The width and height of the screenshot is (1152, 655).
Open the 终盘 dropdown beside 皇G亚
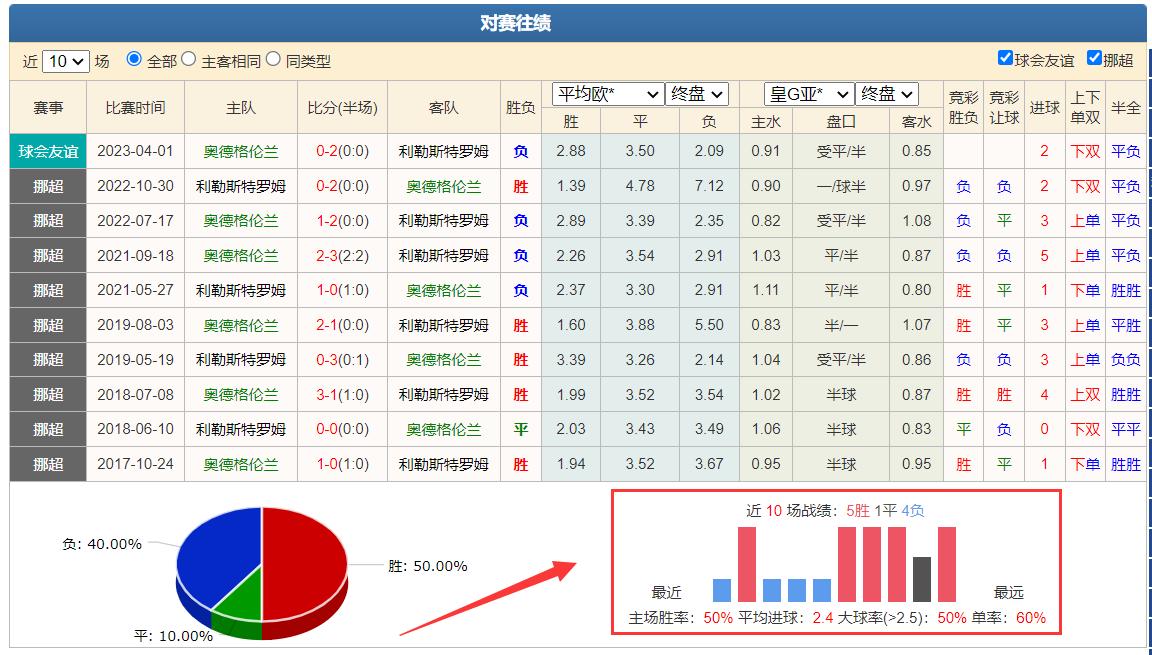(x=887, y=94)
